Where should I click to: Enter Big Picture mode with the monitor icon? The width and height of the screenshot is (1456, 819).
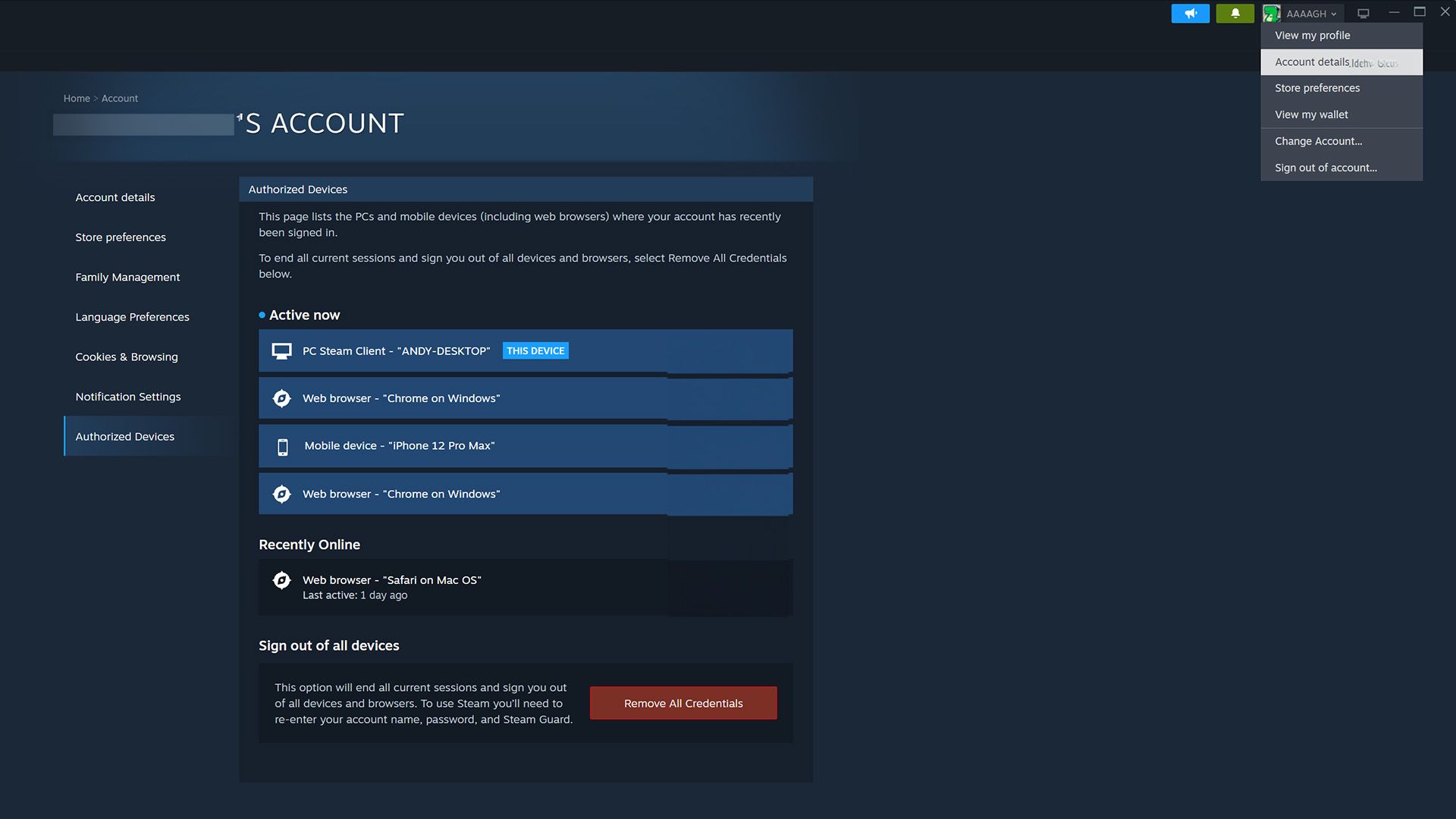point(1363,13)
